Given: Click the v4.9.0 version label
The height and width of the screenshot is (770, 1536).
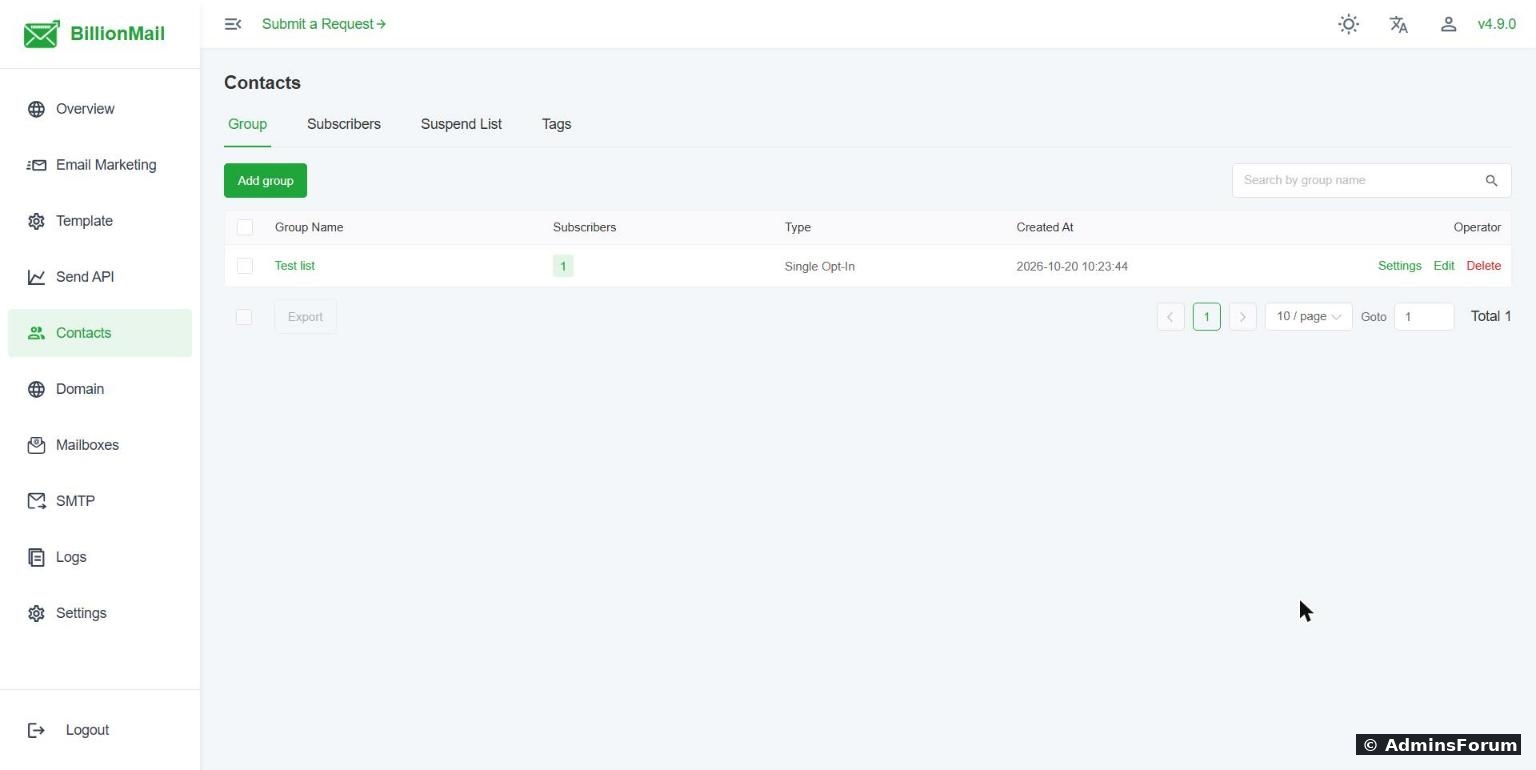Looking at the screenshot, I should point(1497,24).
